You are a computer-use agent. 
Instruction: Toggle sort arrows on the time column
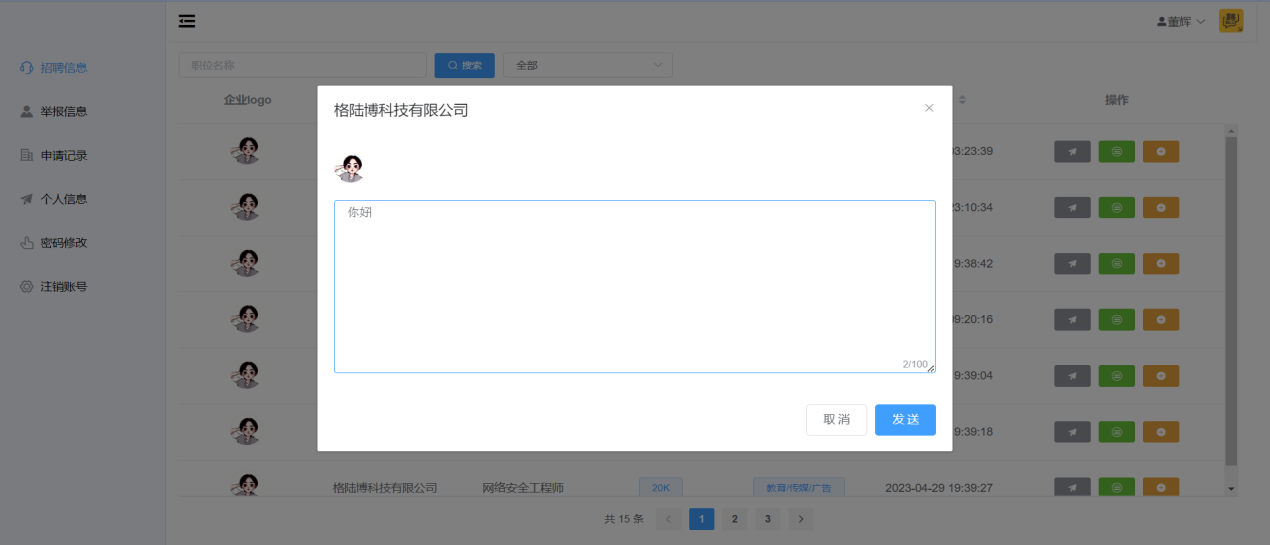962,100
